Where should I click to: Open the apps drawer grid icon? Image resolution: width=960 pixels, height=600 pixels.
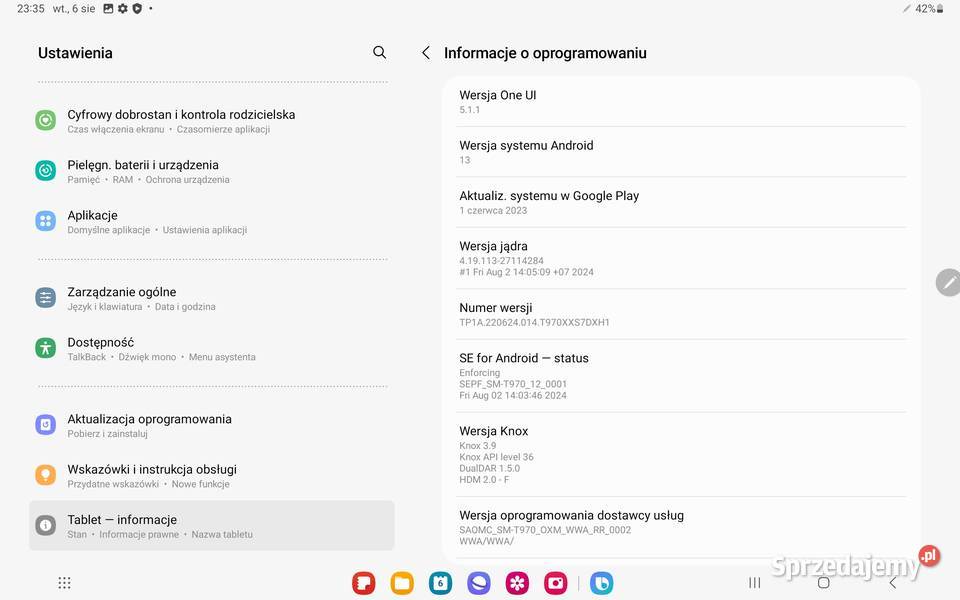coord(64,582)
